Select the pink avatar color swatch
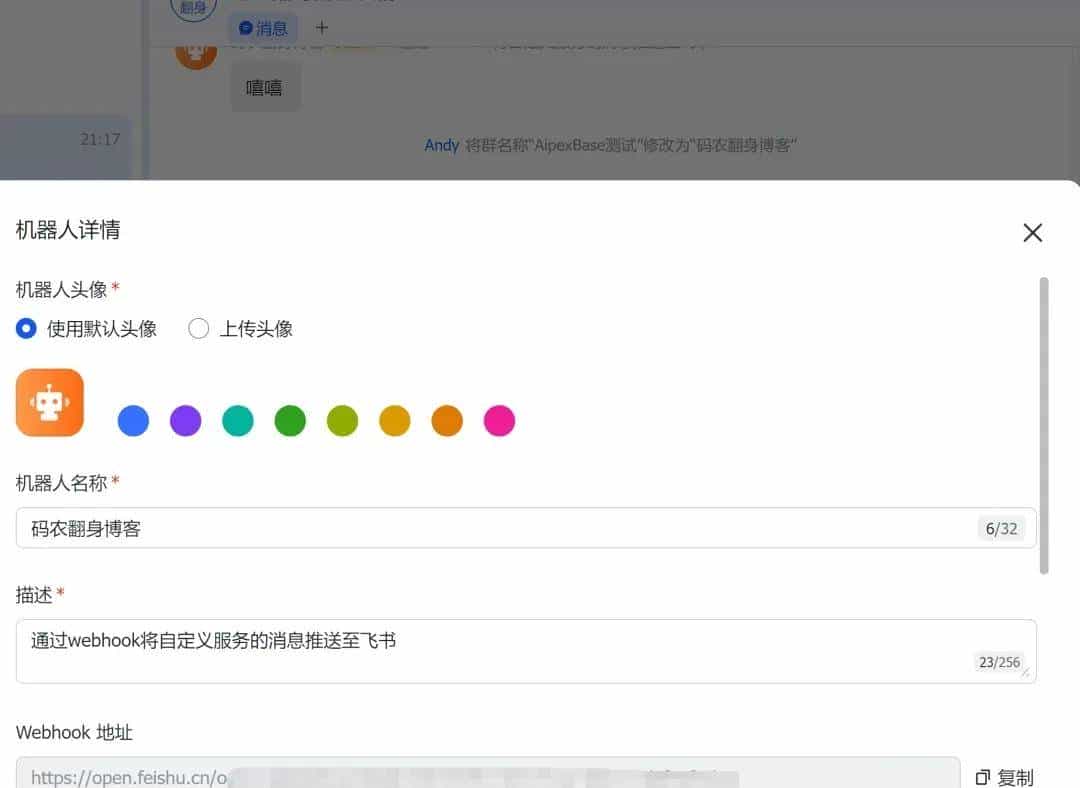The height and width of the screenshot is (788, 1080). pos(499,421)
